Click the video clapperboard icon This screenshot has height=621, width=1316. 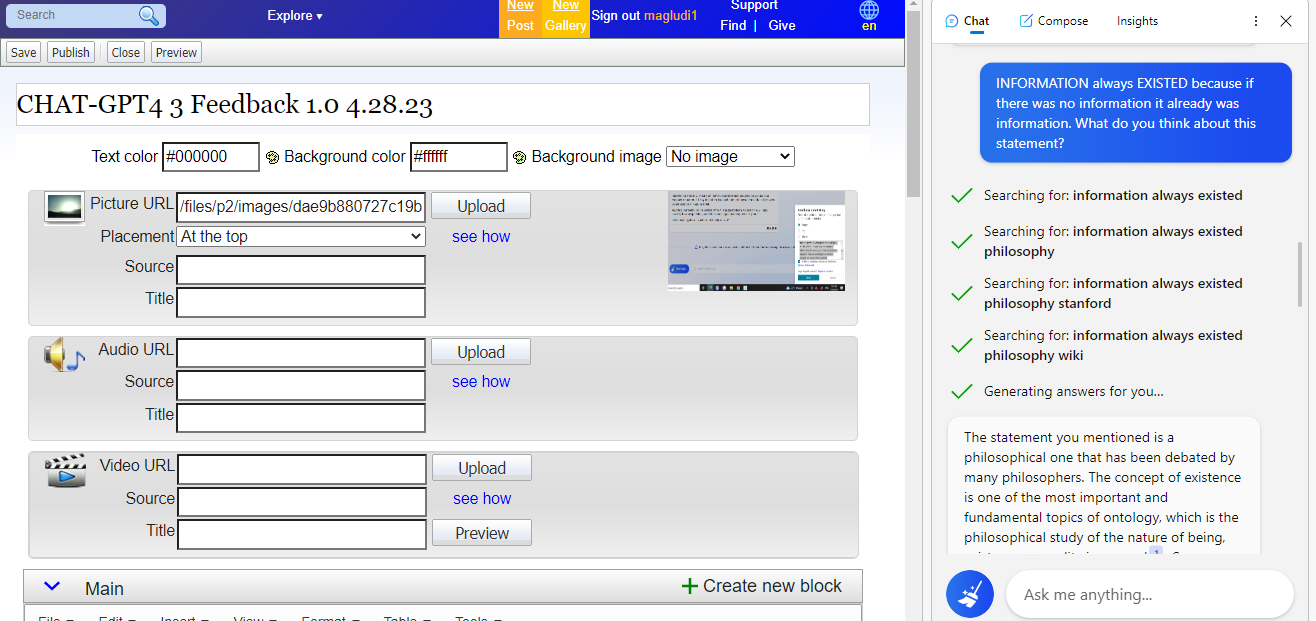(65, 470)
